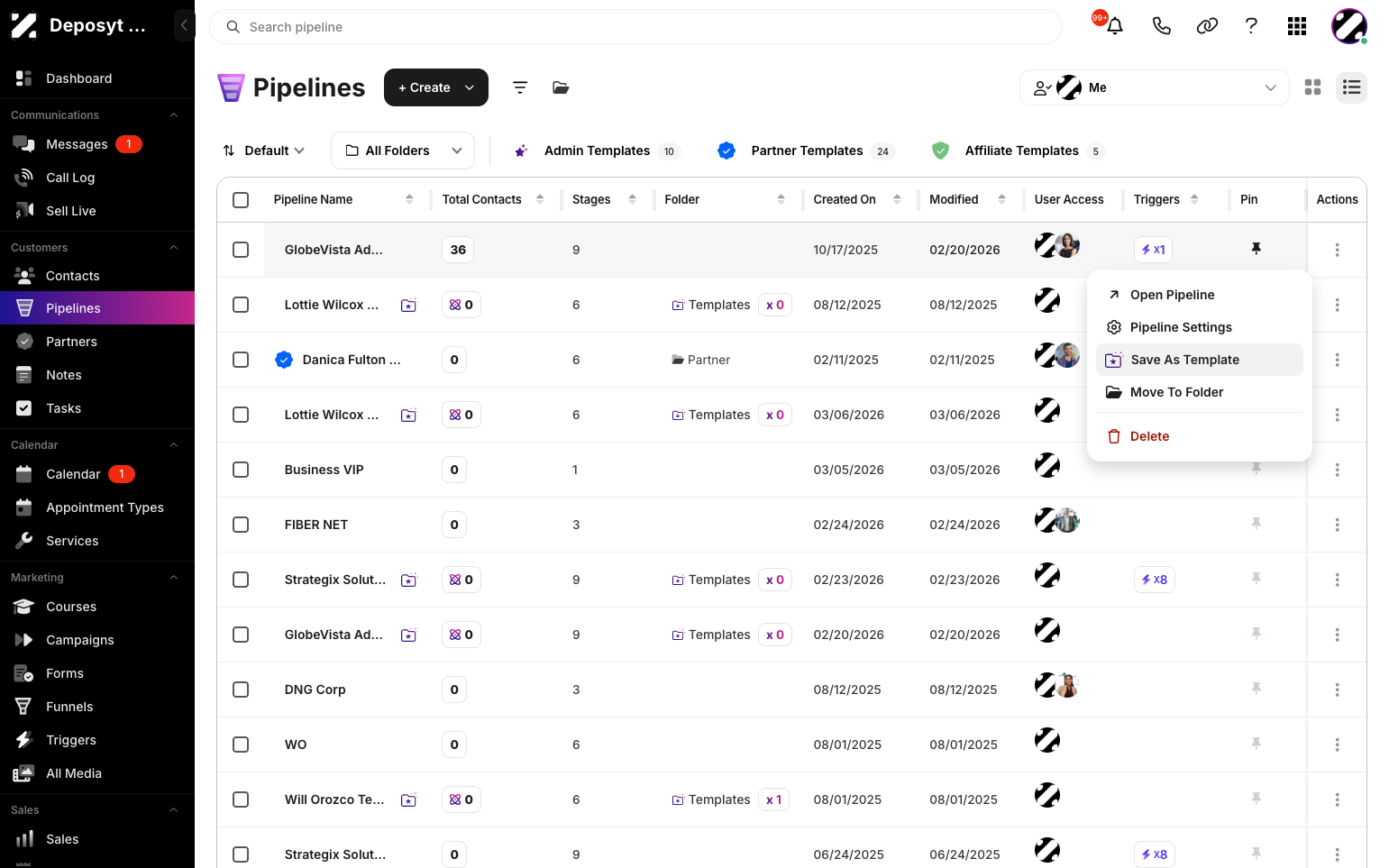Open the Partner Templates link

pos(806,151)
